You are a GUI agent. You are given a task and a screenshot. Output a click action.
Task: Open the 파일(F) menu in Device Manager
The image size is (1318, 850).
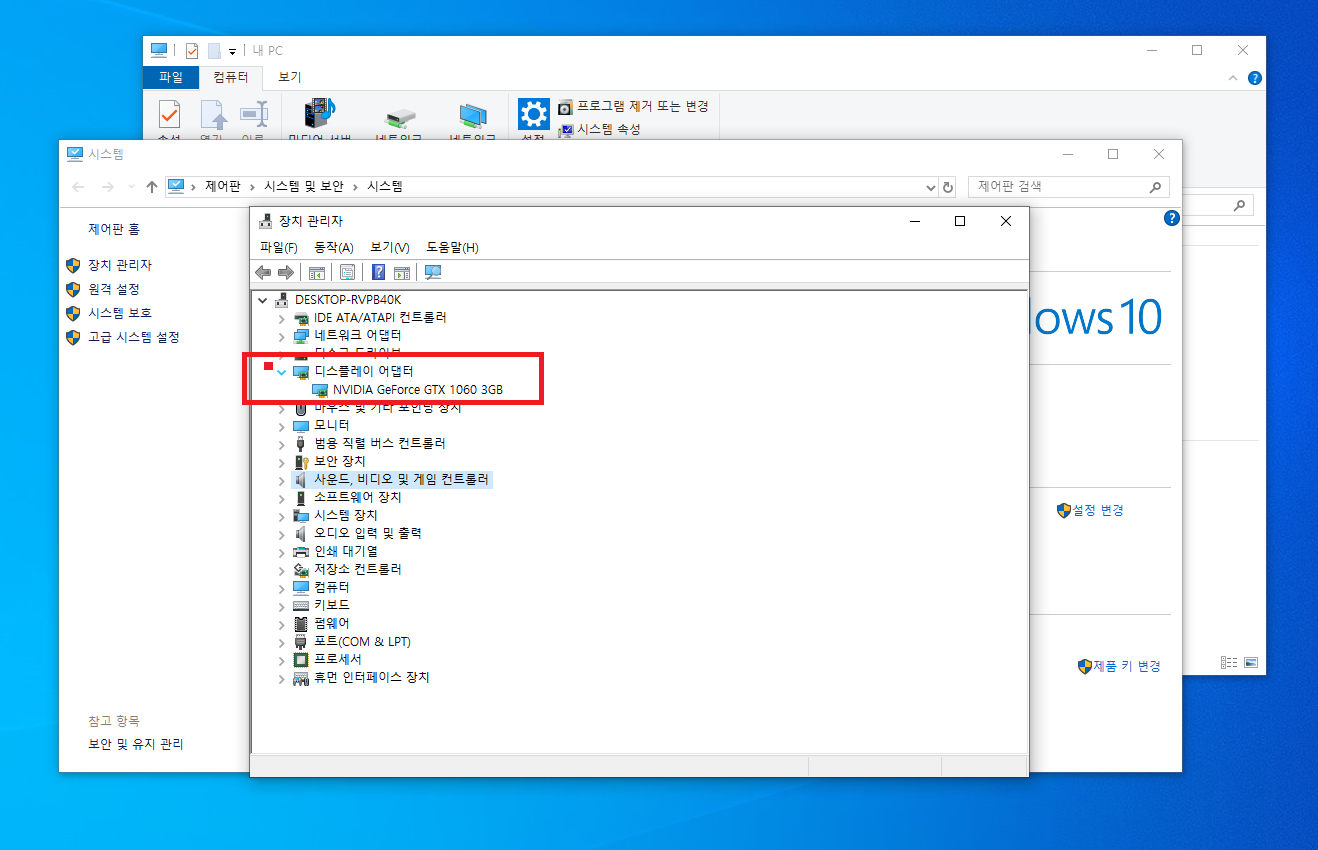(x=279, y=247)
